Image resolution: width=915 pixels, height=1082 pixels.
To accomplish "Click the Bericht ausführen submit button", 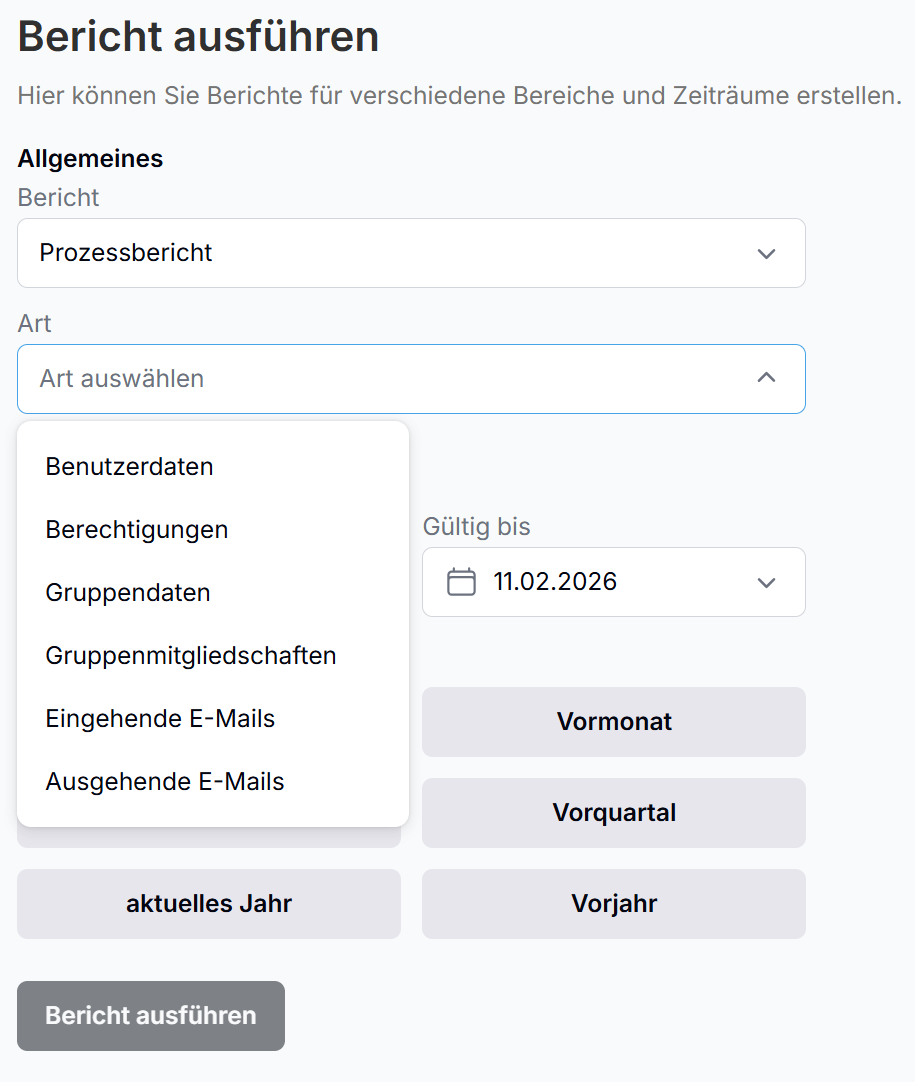I will coord(151,1016).
